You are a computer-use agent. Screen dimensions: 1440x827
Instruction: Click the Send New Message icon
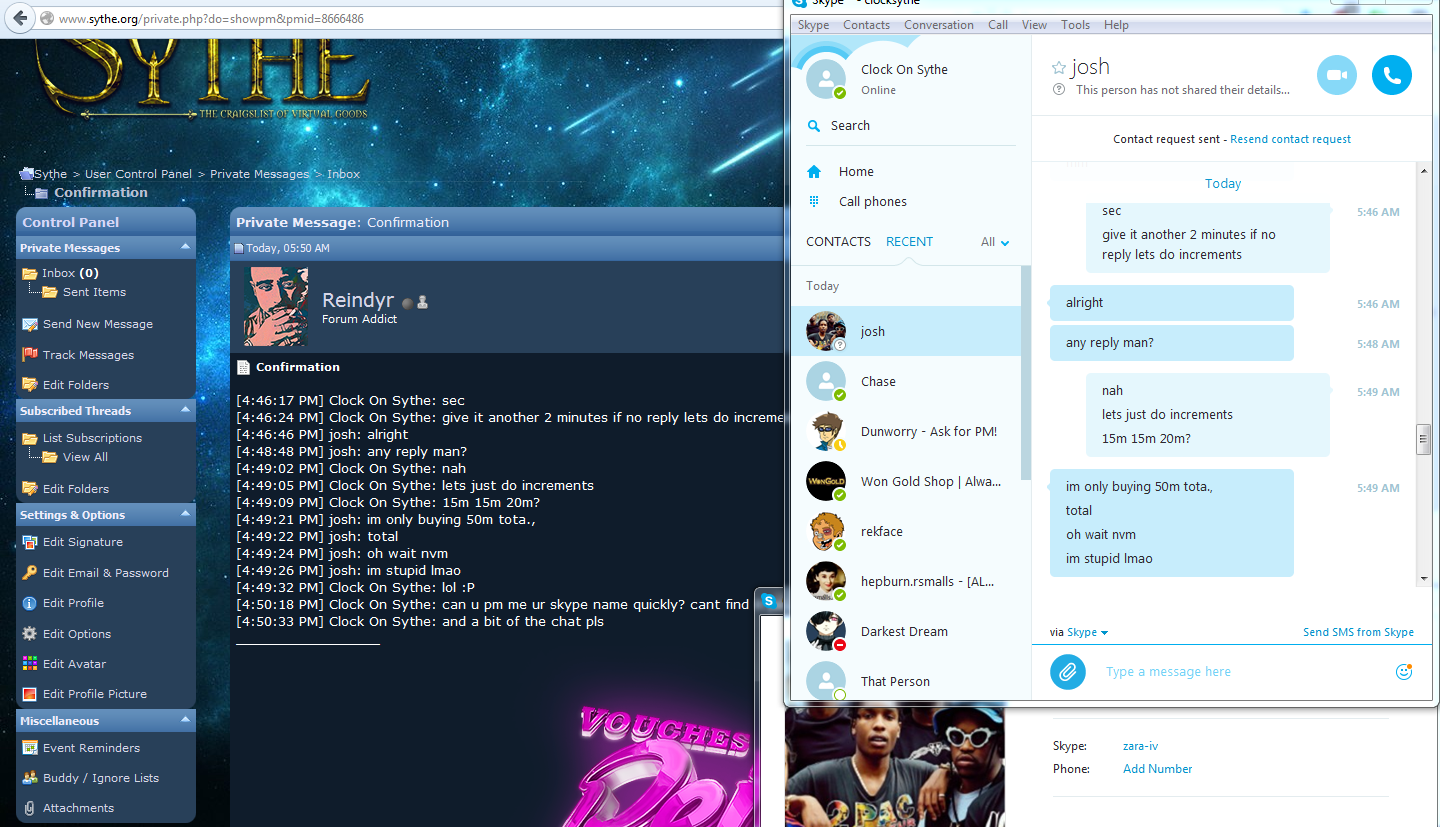coord(30,324)
